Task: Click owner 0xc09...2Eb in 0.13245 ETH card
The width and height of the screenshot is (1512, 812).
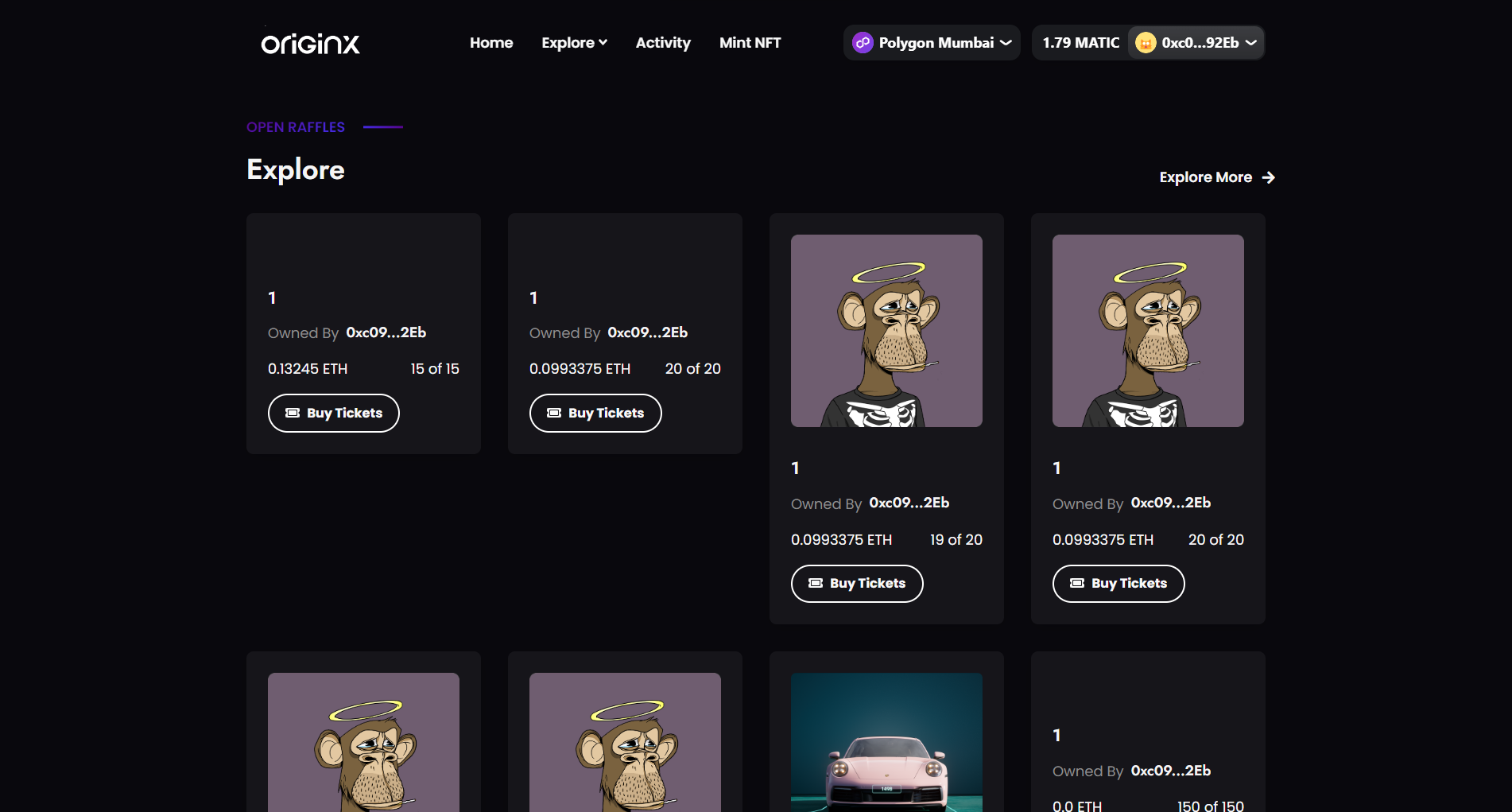Action: pyautogui.click(x=386, y=332)
